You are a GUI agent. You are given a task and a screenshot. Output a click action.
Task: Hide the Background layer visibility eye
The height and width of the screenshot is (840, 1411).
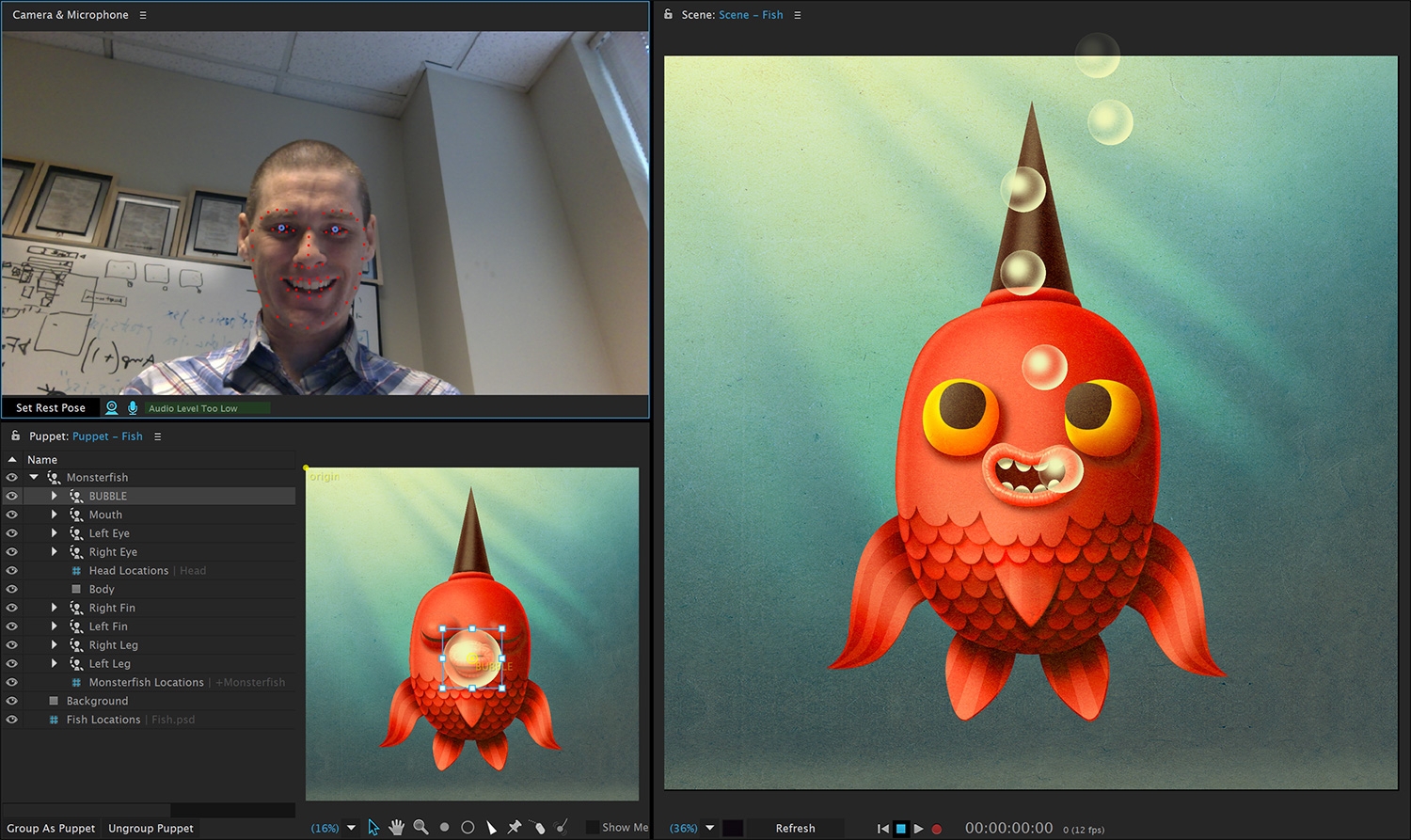[12, 701]
